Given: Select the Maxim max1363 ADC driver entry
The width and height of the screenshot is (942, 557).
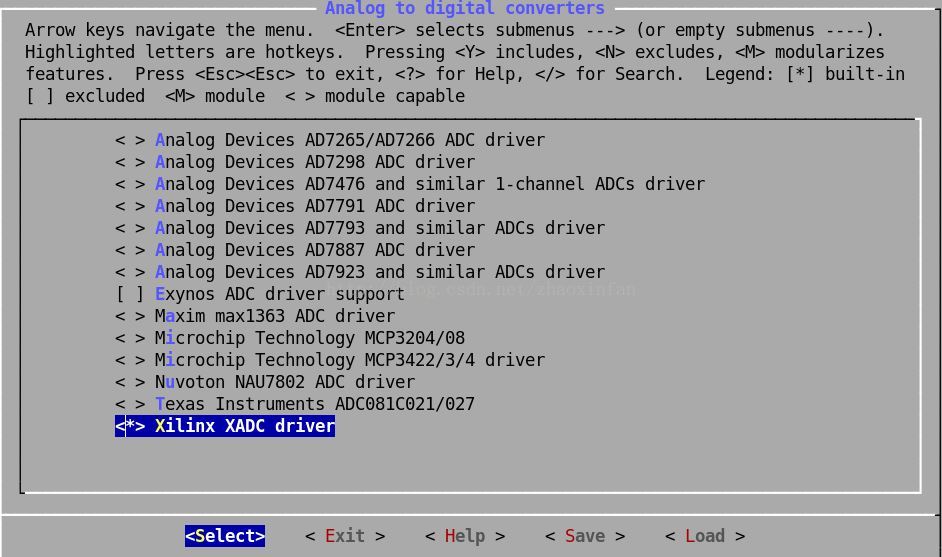Looking at the screenshot, I should 275,316.
